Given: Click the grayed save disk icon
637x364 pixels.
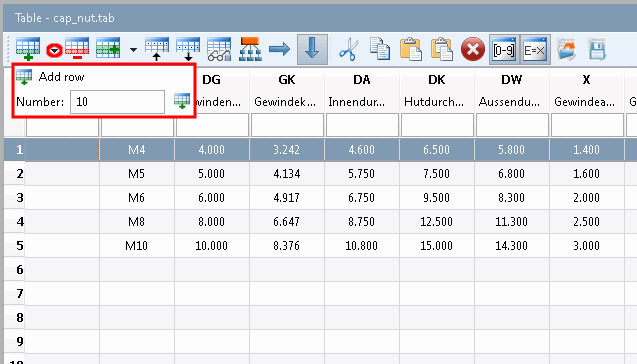Looking at the screenshot, I should click(x=597, y=49).
